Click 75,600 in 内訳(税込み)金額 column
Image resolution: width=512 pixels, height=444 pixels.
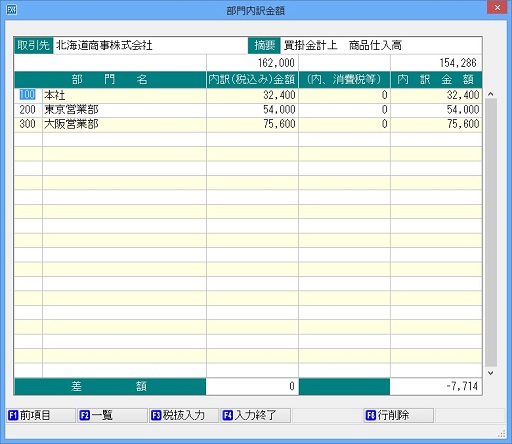click(252, 124)
